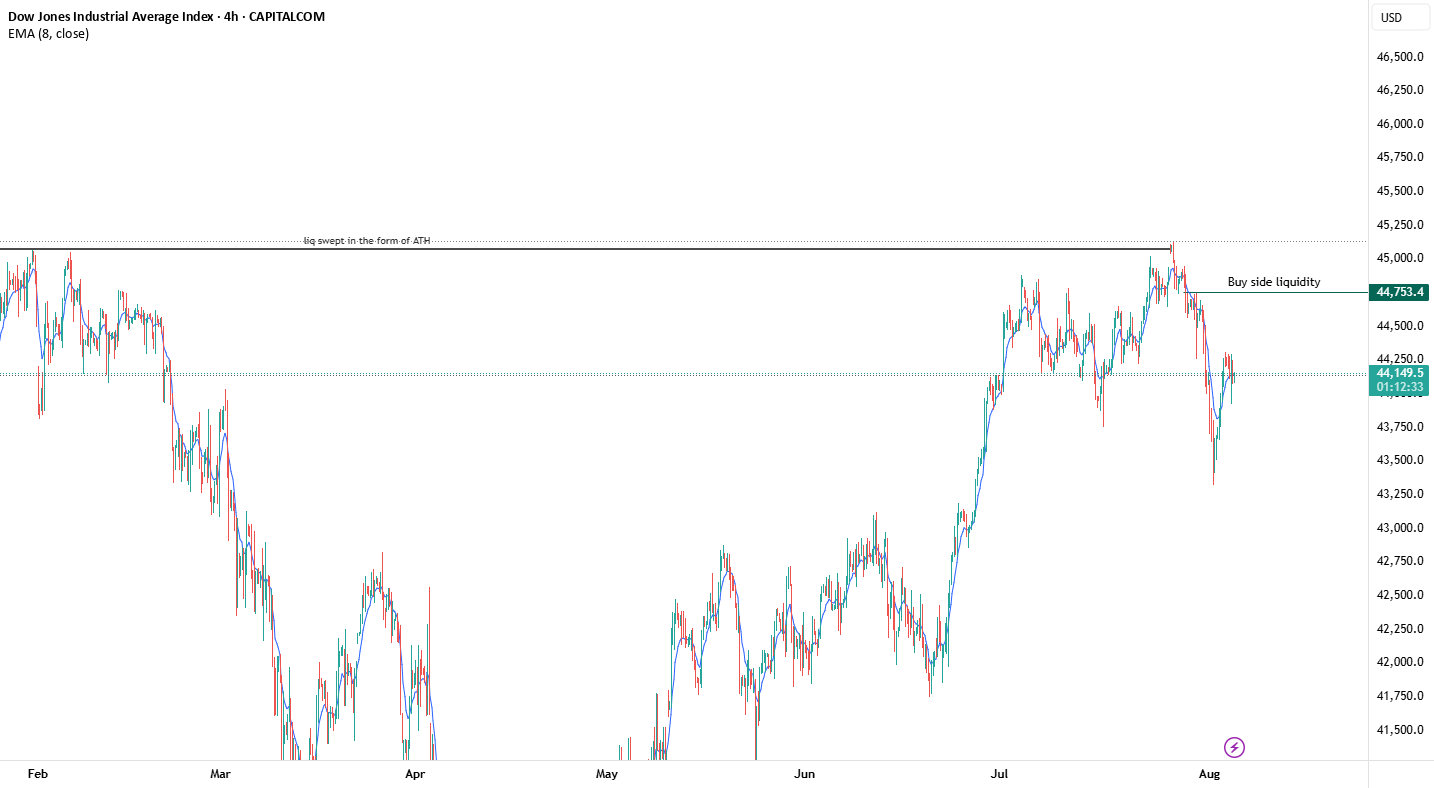
Task: Click the Jun label on time axis
Action: point(804,774)
